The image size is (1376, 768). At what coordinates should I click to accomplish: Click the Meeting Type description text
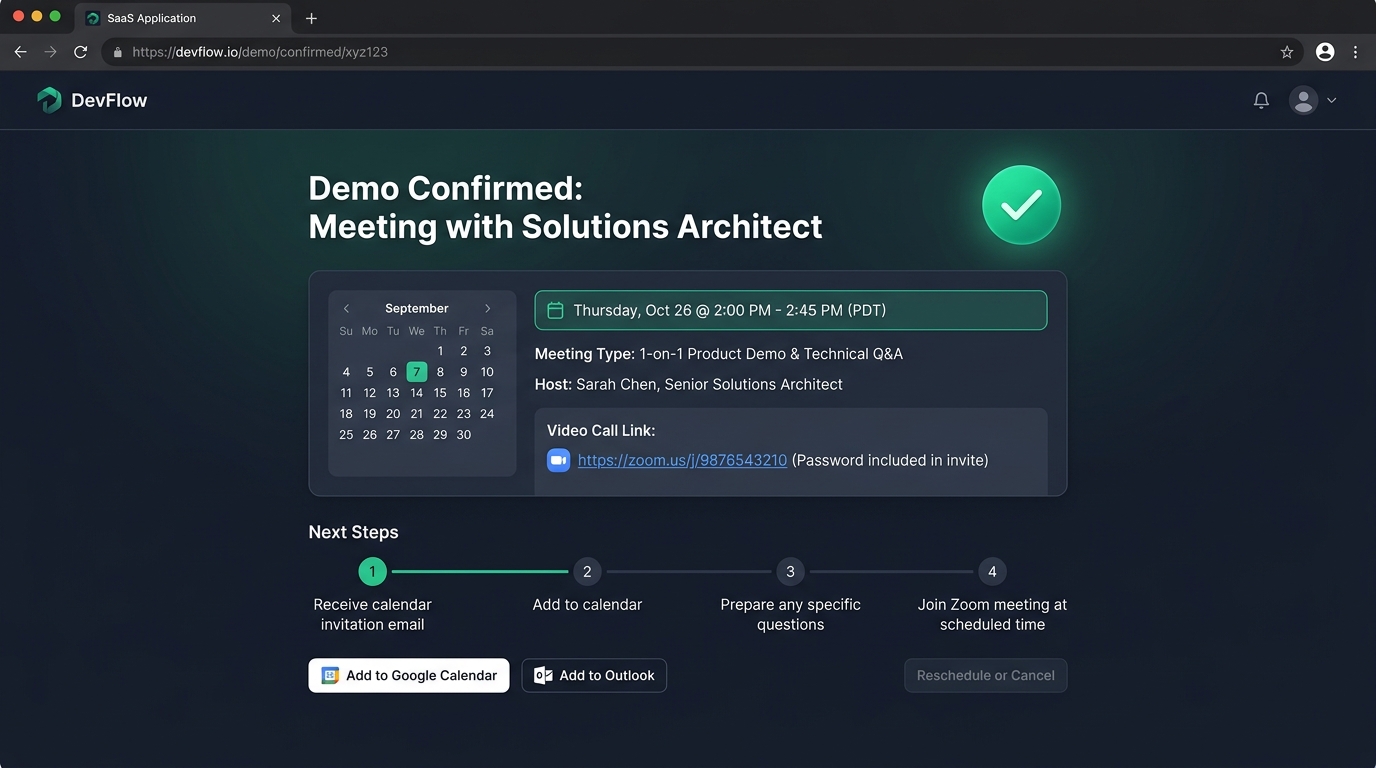pos(771,354)
